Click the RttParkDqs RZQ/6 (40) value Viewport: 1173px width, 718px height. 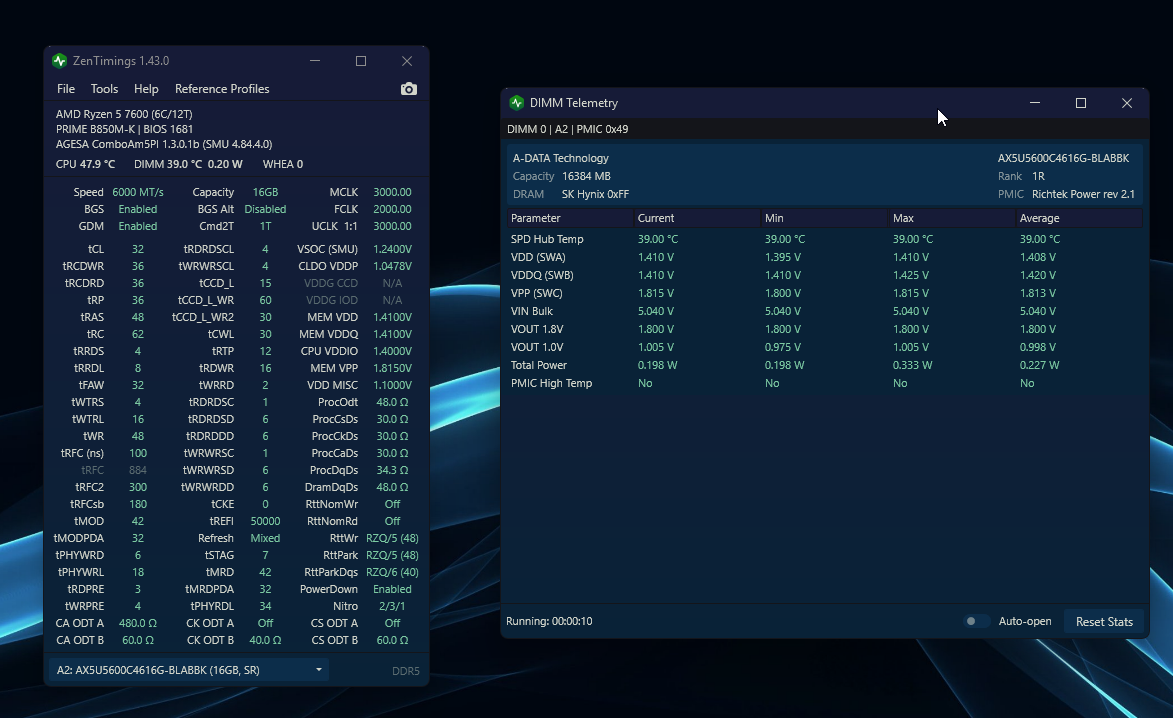coord(392,572)
